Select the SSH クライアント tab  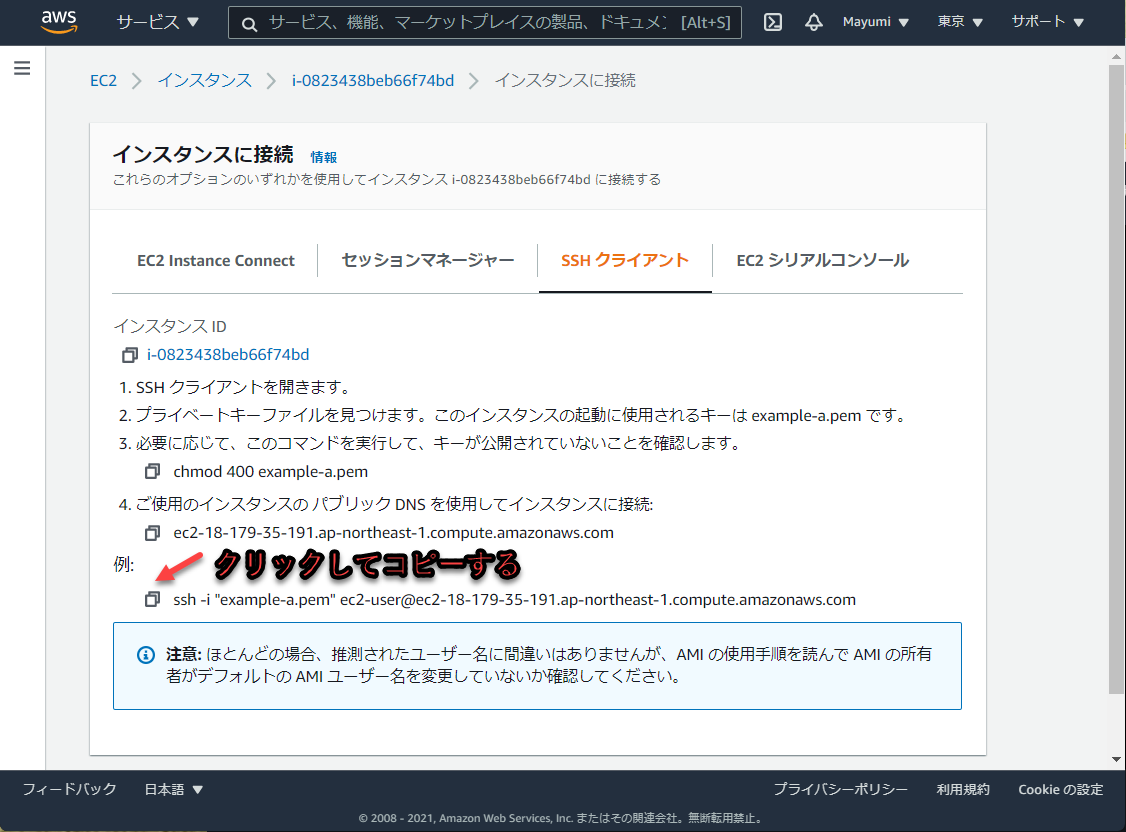click(625, 261)
